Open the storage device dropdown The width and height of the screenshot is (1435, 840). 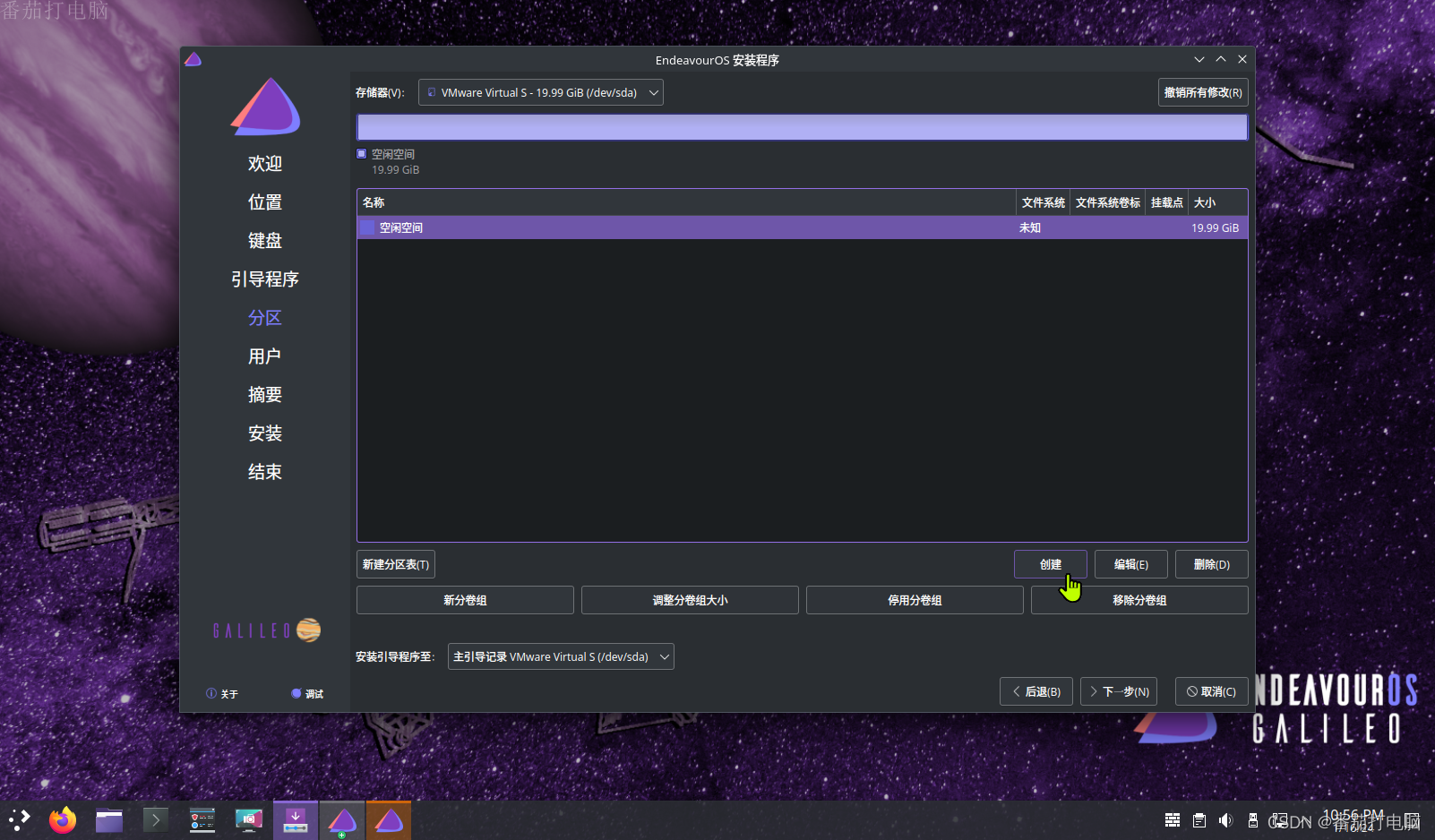point(541,92)
